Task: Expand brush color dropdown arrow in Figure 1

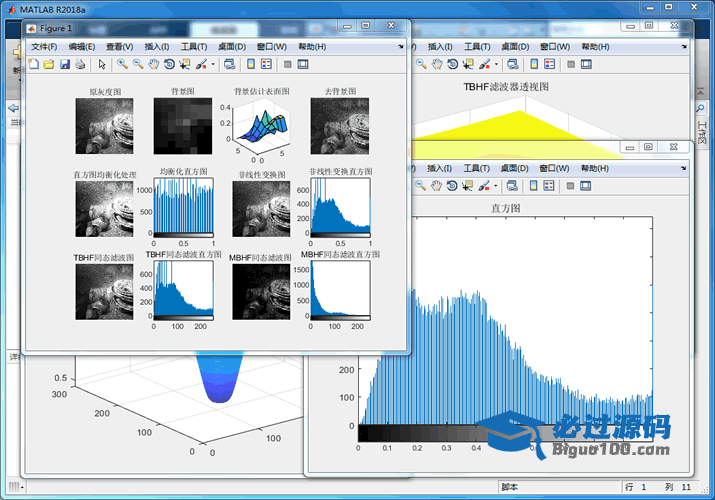Action: [x=213, y=65]
